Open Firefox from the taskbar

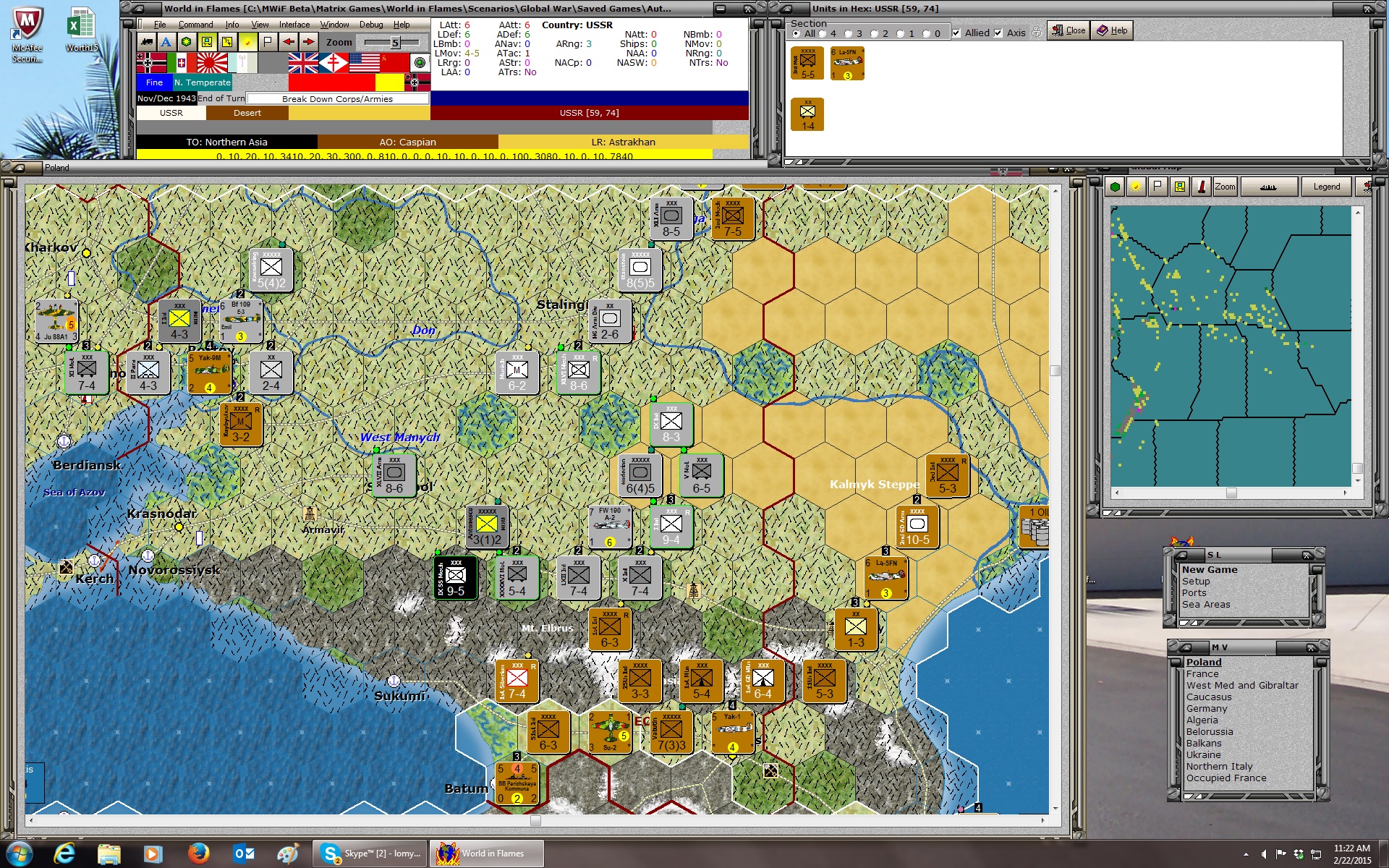tap(198, 854)
